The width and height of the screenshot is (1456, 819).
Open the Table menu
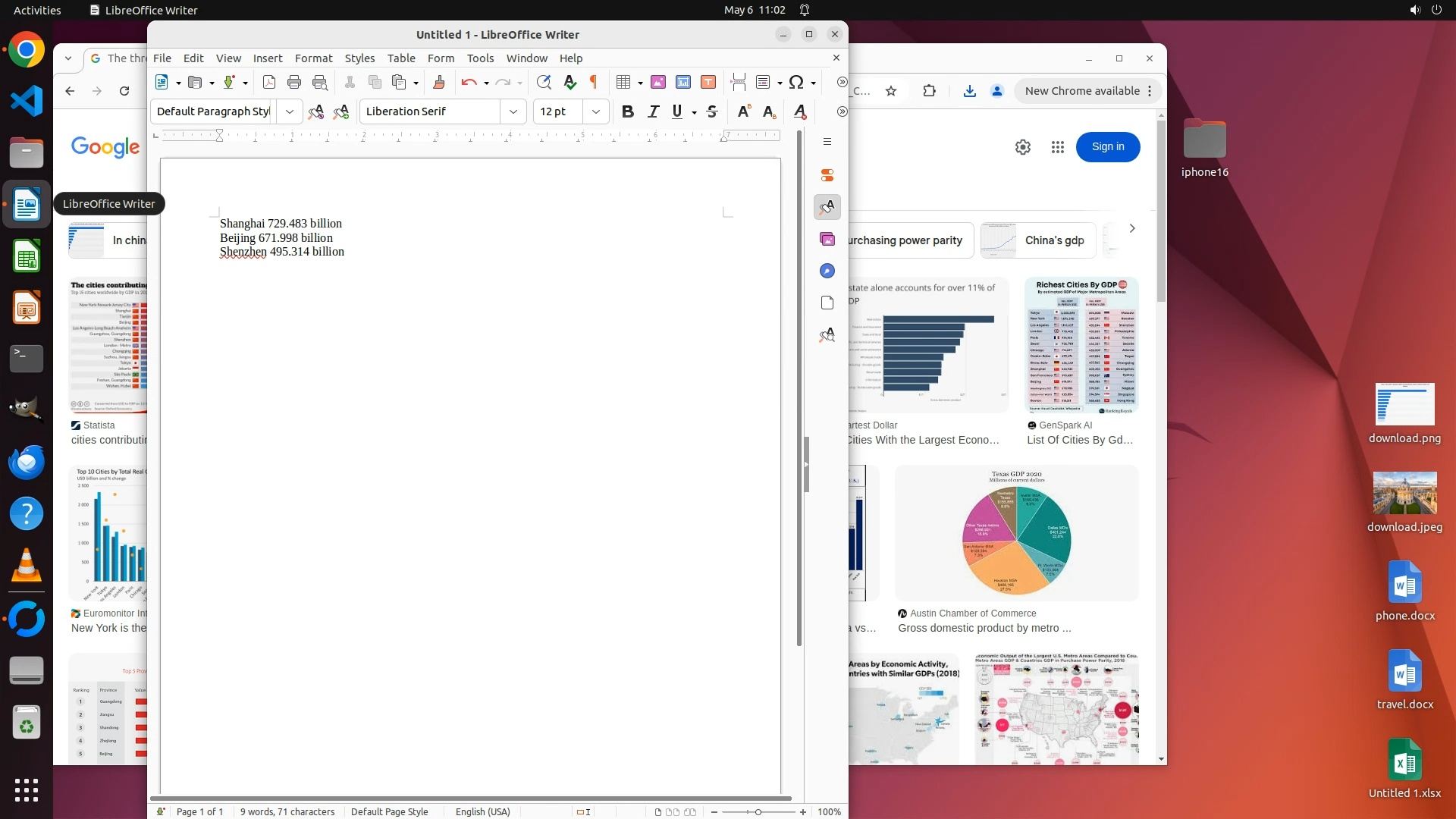click(400, 58)
